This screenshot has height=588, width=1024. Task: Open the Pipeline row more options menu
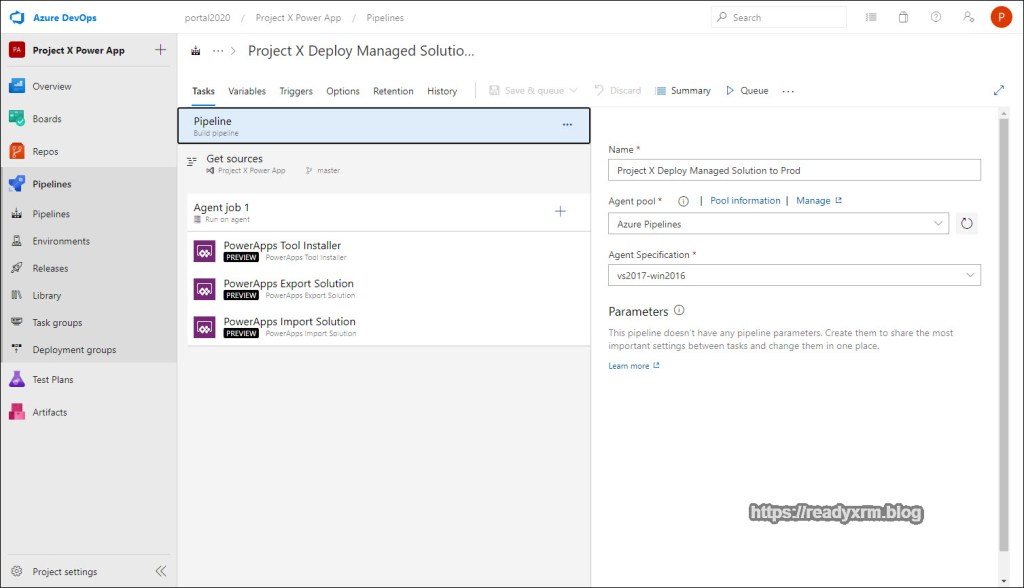(x=567, y=125)
